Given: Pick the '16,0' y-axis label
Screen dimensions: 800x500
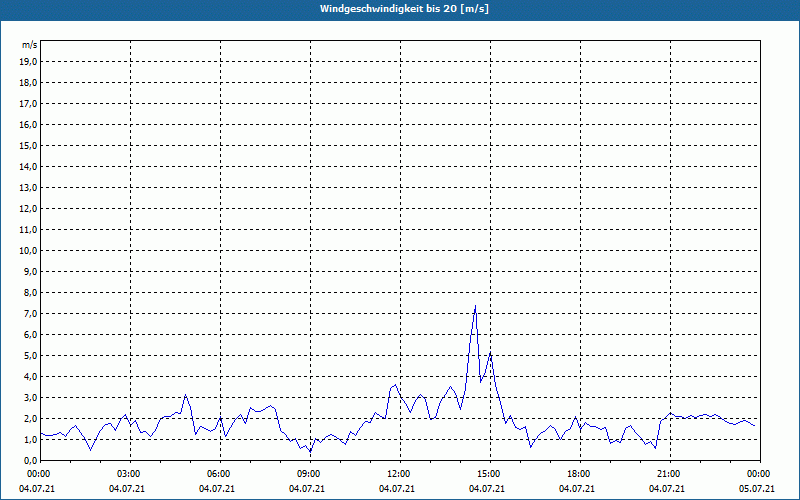Looking at the screenshot, I should click(29, 124).
